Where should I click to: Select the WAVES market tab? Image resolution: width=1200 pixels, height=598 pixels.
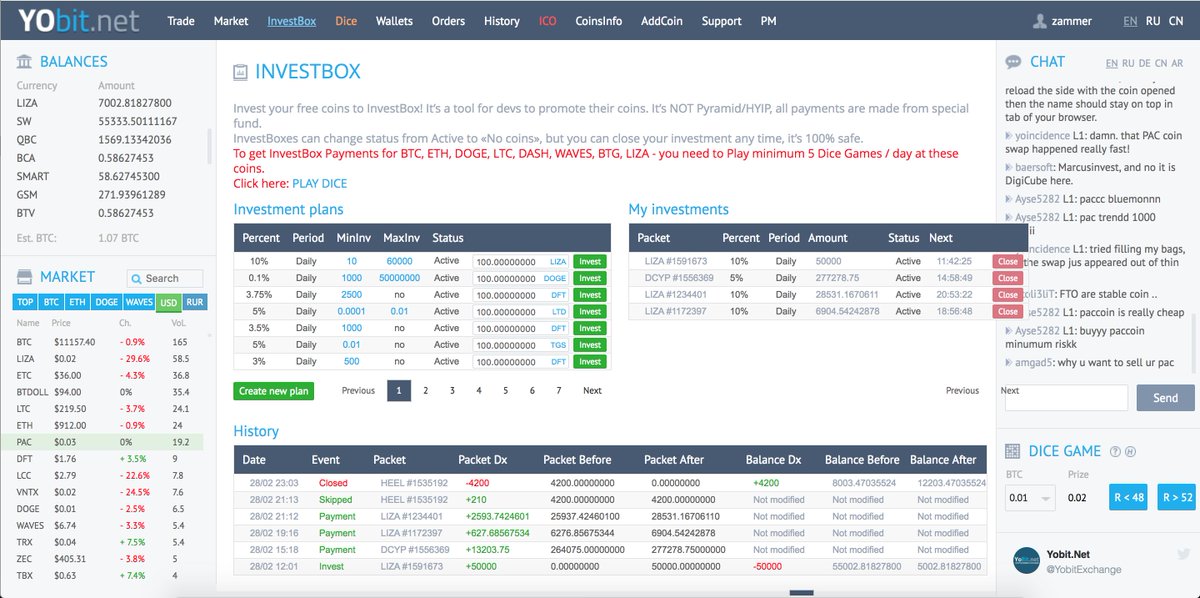[139, 302]
